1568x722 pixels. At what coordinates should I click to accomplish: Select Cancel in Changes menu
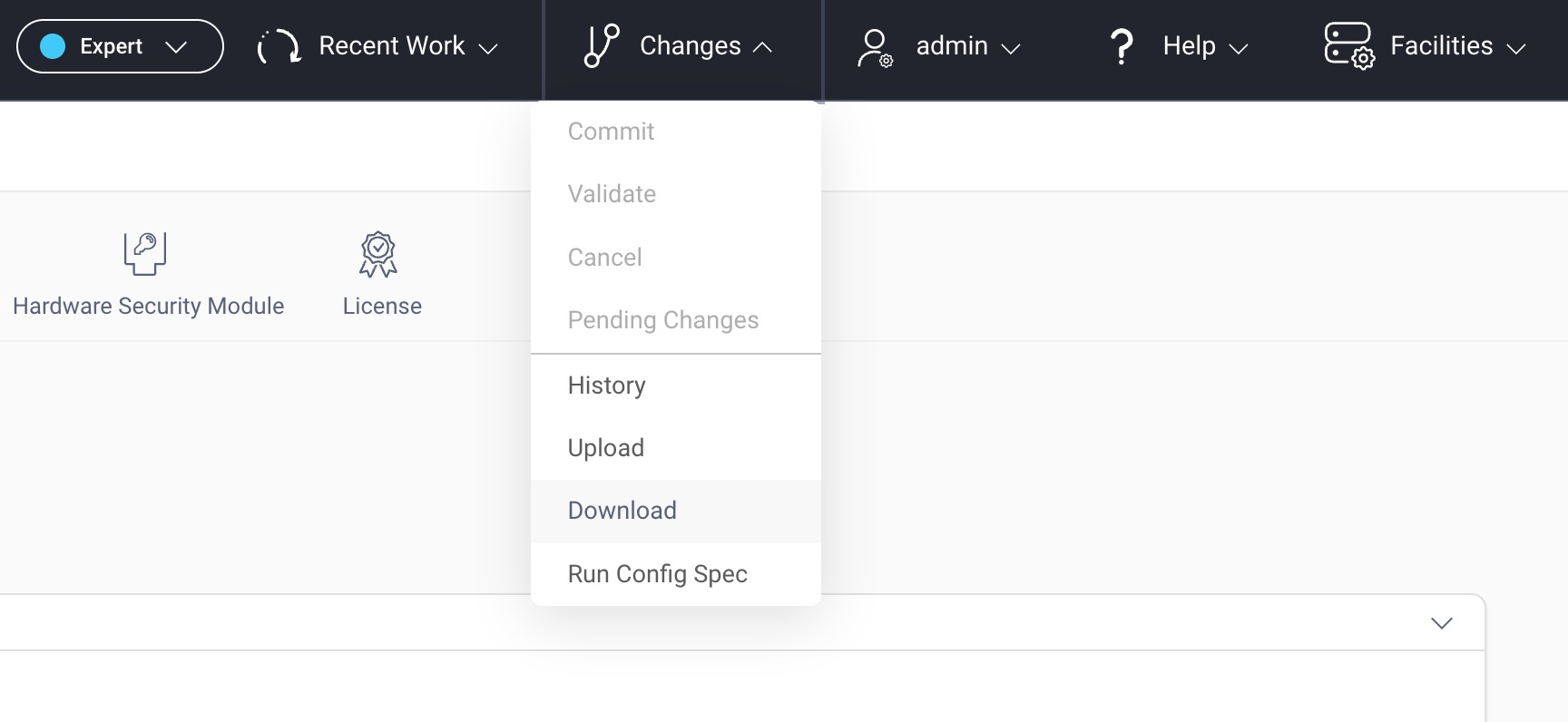pyautogui.click(x=676, y=258)
